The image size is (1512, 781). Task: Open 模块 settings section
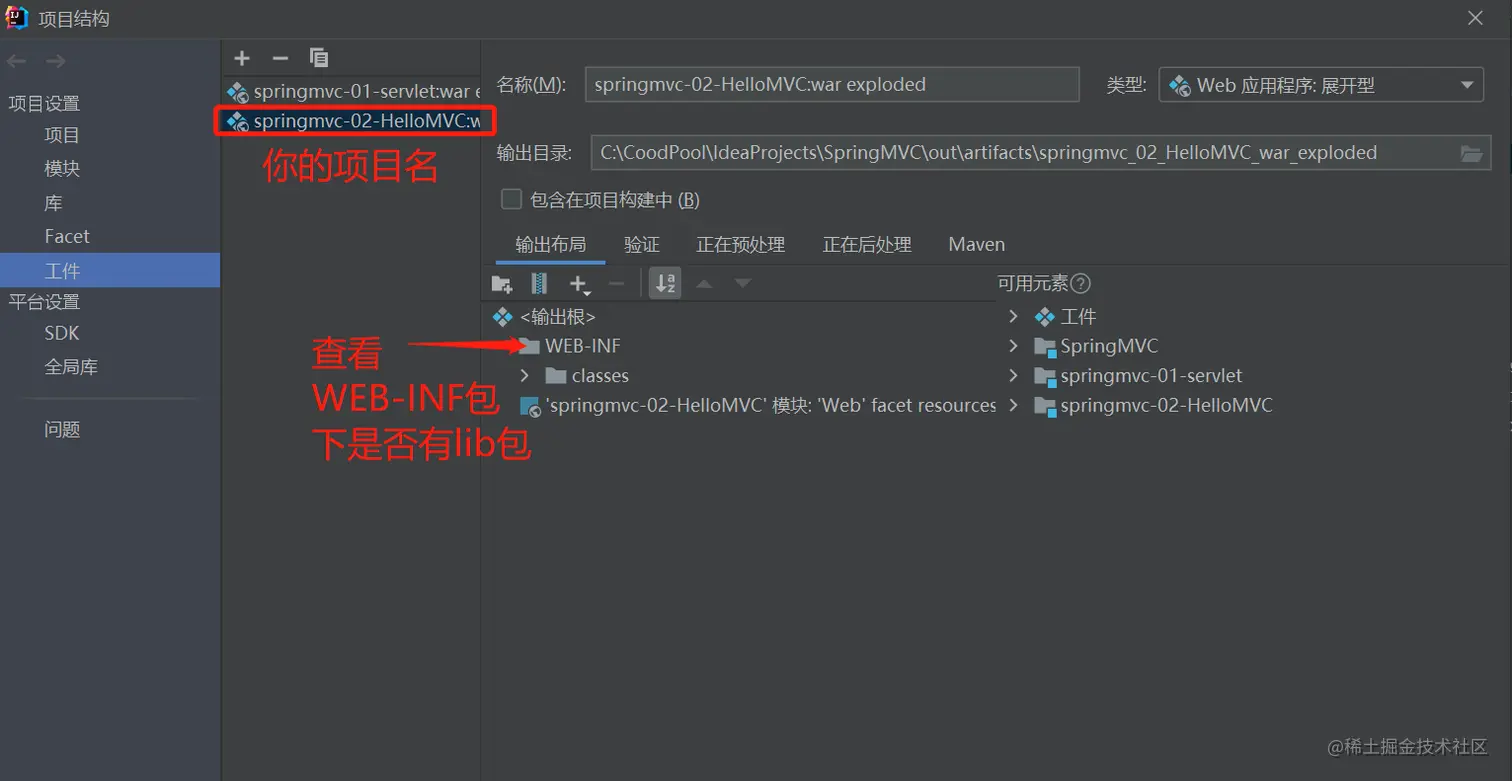point(62,169)
